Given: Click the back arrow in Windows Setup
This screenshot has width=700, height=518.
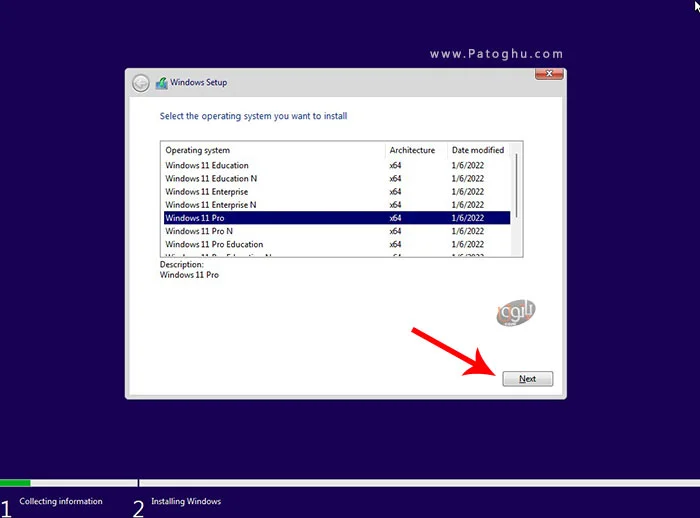Looking at the screenshot, I should pos(141,83).
